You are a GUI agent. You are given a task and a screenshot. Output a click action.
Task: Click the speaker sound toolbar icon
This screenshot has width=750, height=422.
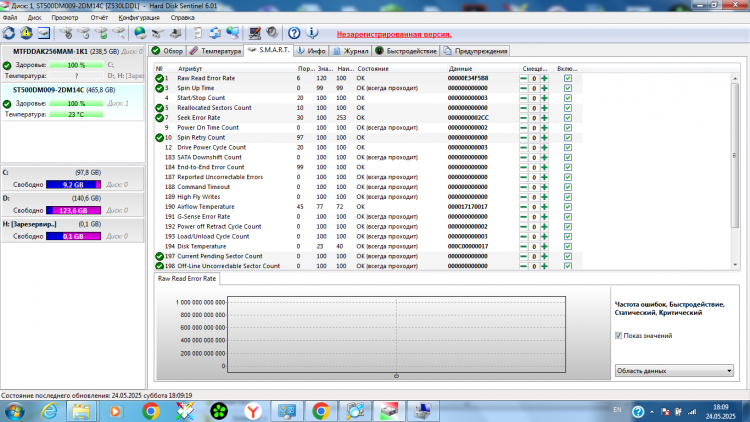(272, 33)
